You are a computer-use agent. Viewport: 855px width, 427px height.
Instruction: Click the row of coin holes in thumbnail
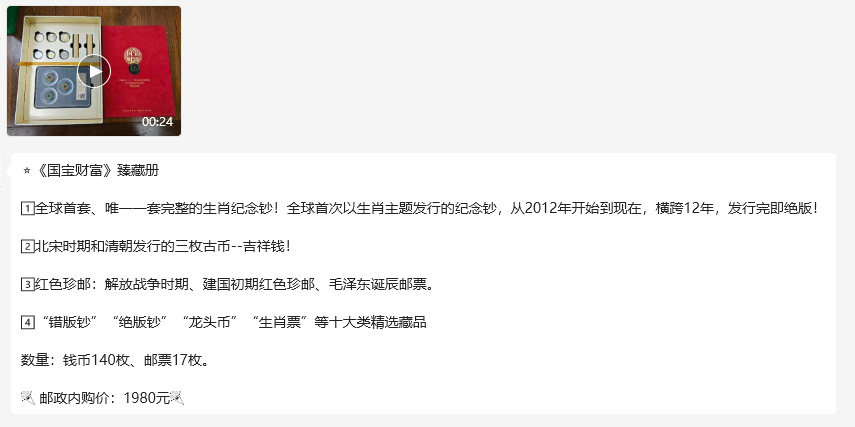[x=52, y=45]
